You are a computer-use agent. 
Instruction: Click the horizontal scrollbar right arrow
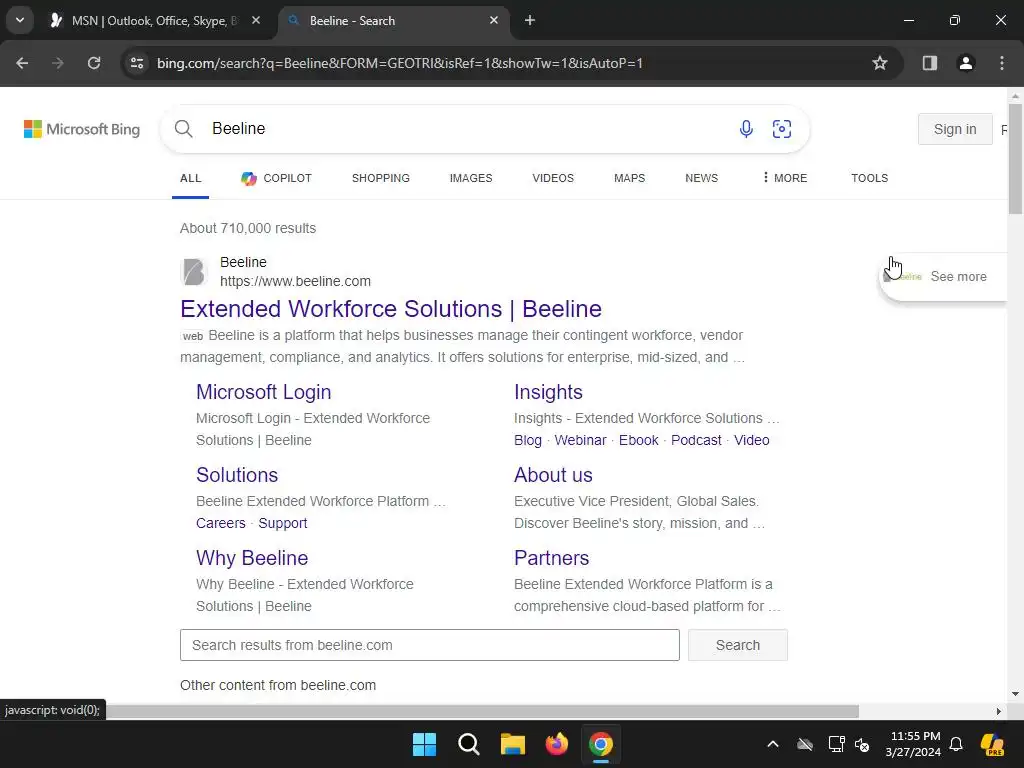[x=999, y=711]
